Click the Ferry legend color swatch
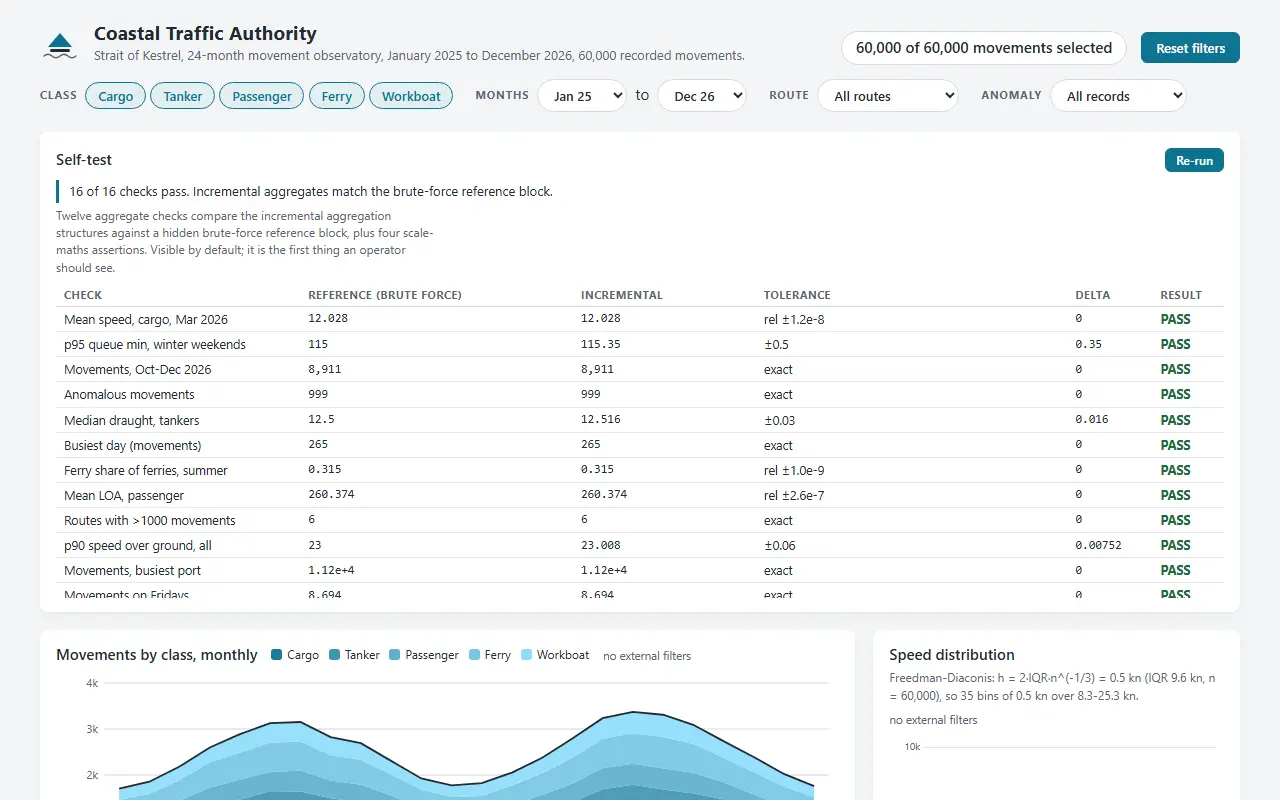Viewport: 1280px width, 800px height. (475, 655)
